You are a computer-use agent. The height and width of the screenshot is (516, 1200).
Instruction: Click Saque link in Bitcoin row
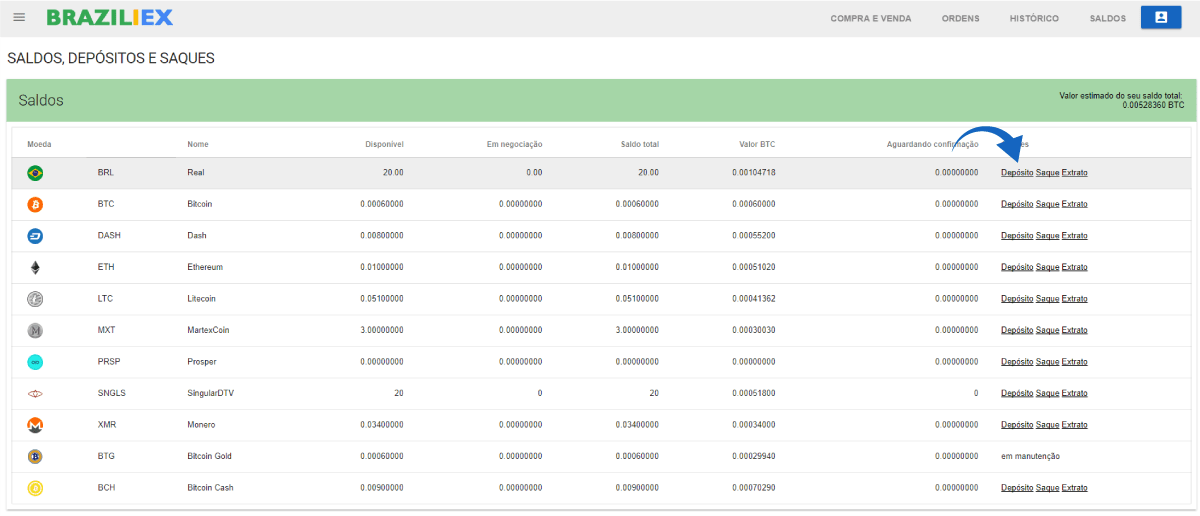point(1047,204)
